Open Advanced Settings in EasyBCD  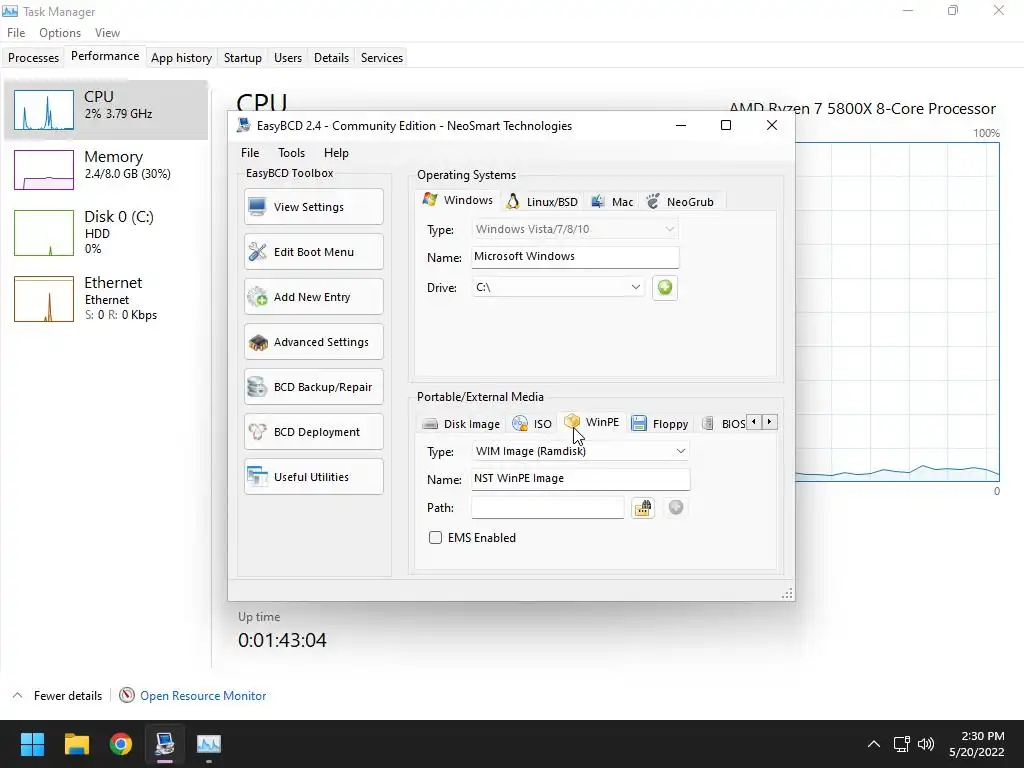click(x=313, y=342)
